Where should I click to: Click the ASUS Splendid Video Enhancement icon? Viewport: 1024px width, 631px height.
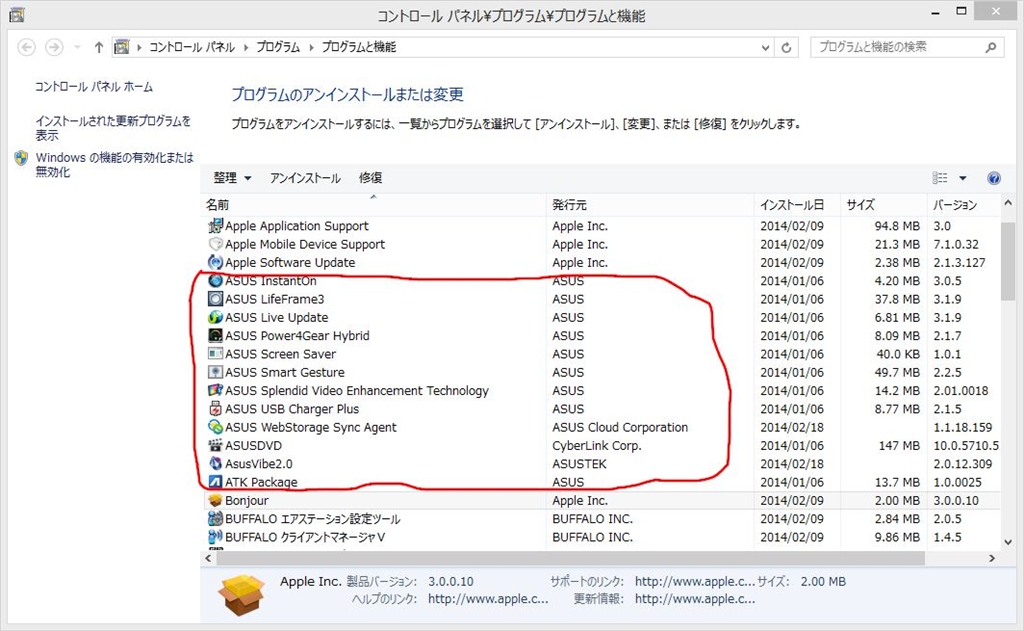click(x=215, y=391)
